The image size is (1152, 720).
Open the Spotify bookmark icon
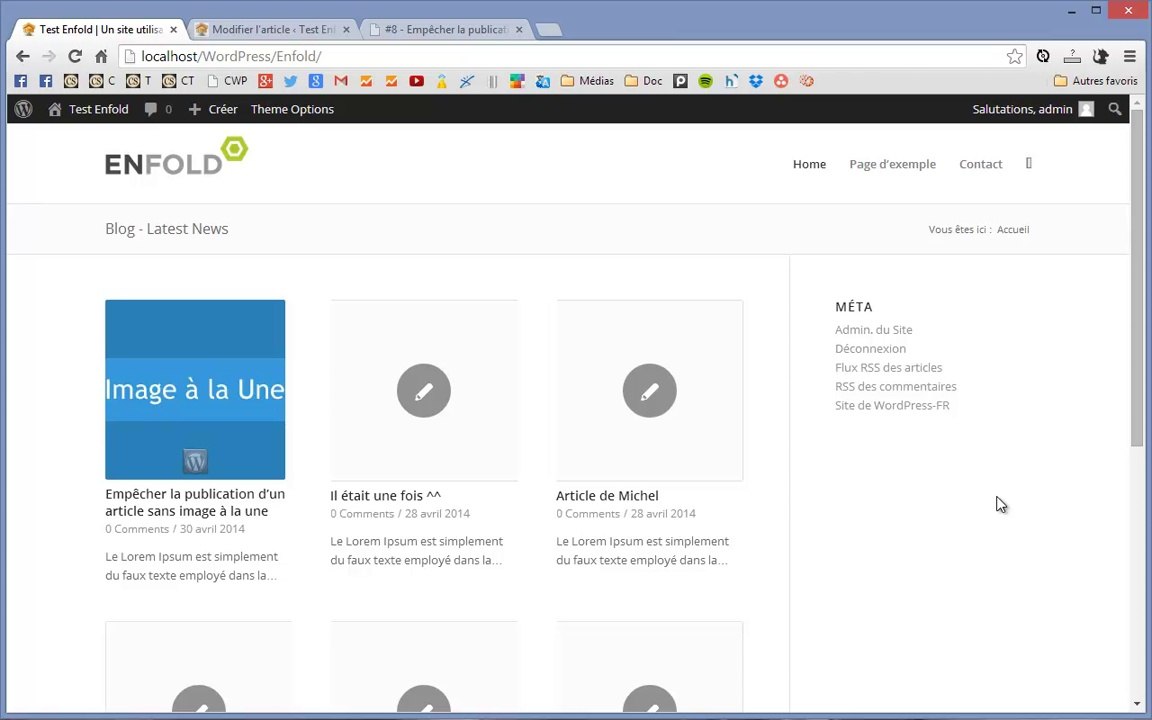(705, 81)
